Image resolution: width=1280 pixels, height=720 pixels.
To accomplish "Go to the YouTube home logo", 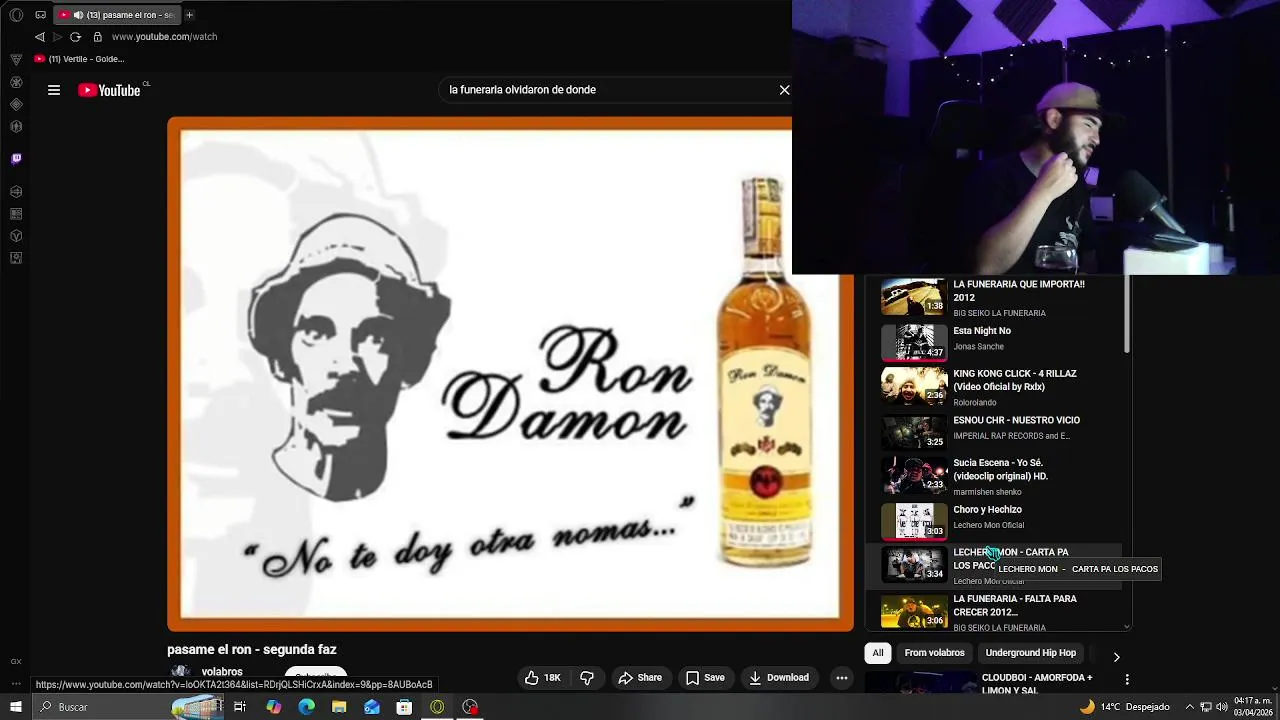I will click(110, 90).
